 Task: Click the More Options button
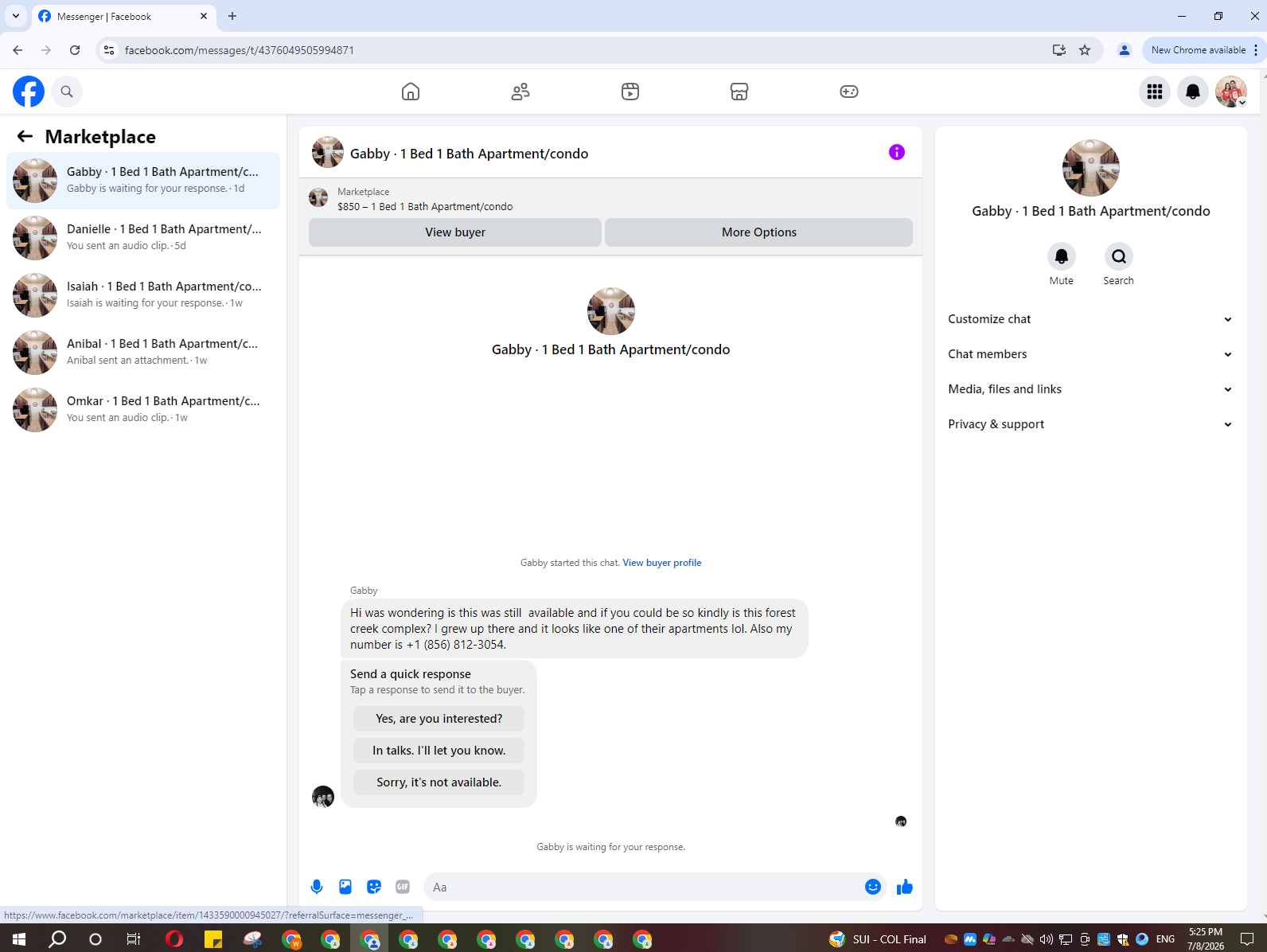(x=759, y=232)
